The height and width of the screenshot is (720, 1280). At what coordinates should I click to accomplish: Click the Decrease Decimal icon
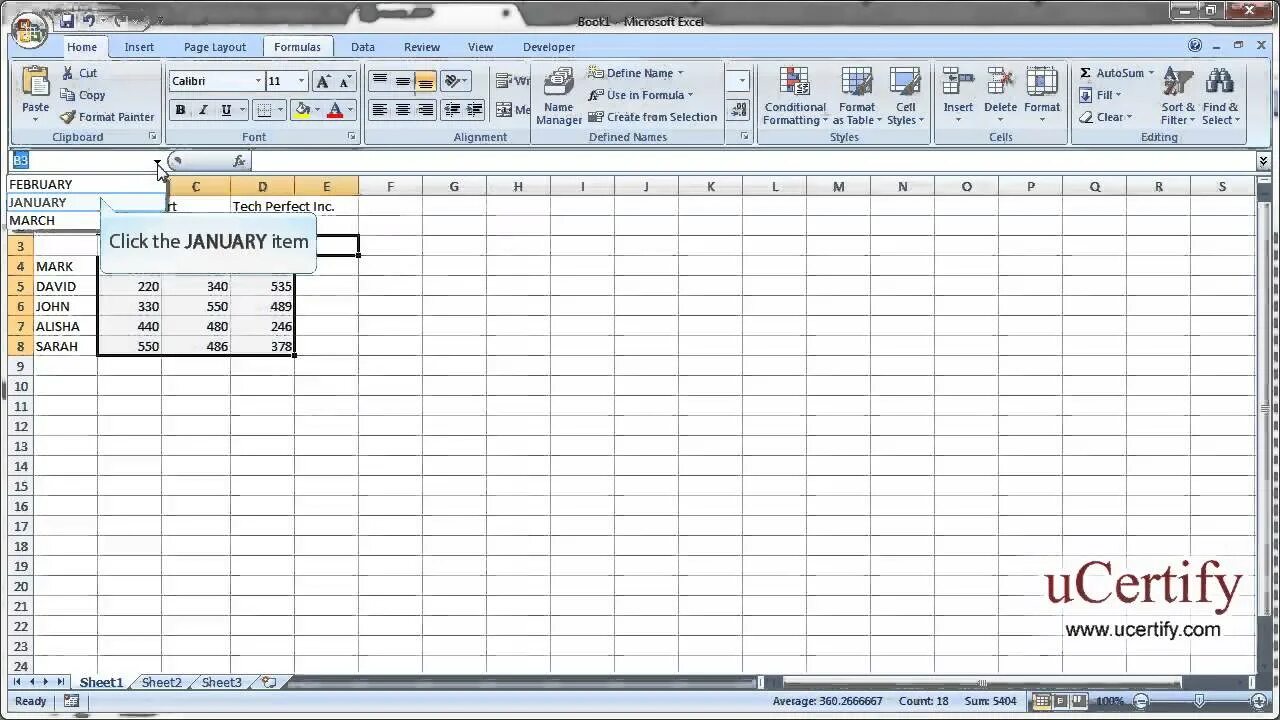pyautogui.click(x=739, y=110)
